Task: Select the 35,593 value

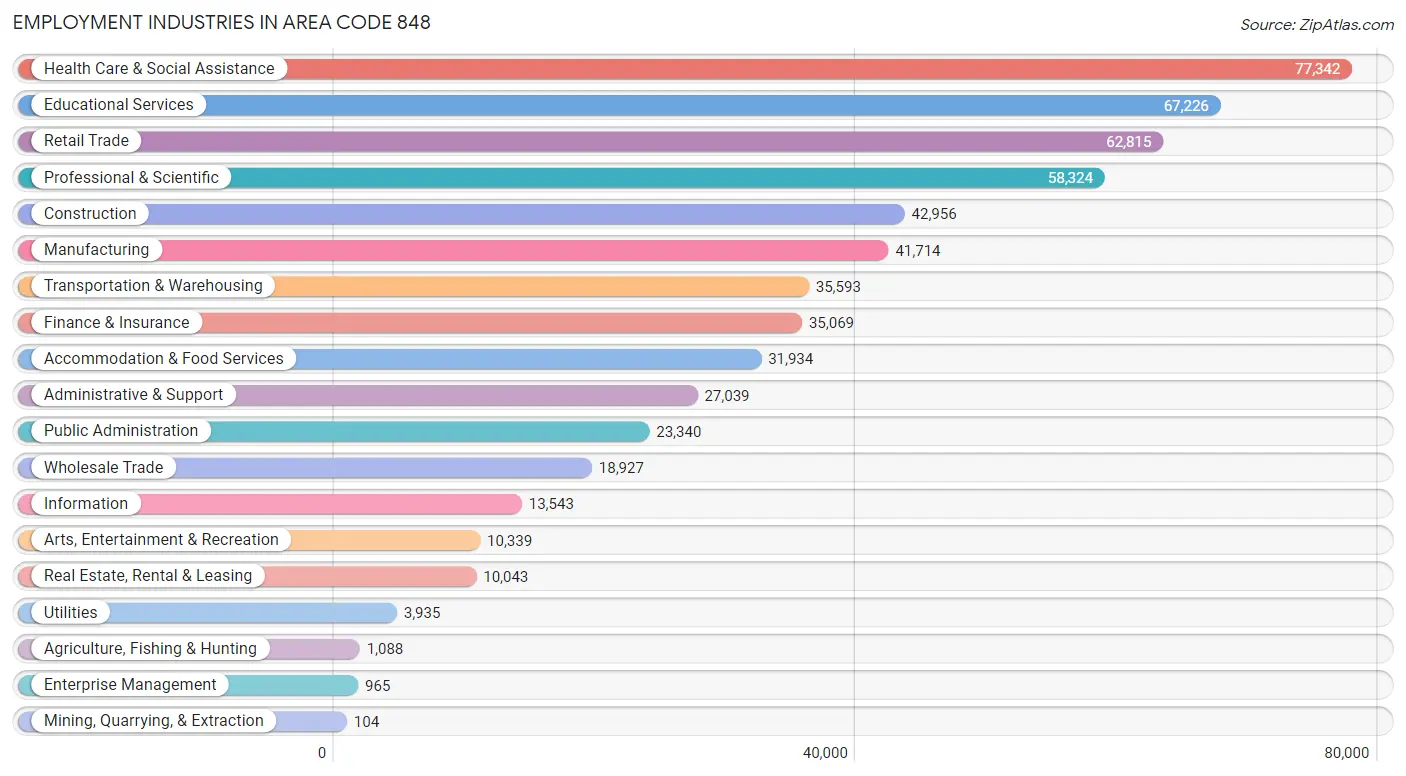Action: tap(838, 287)
